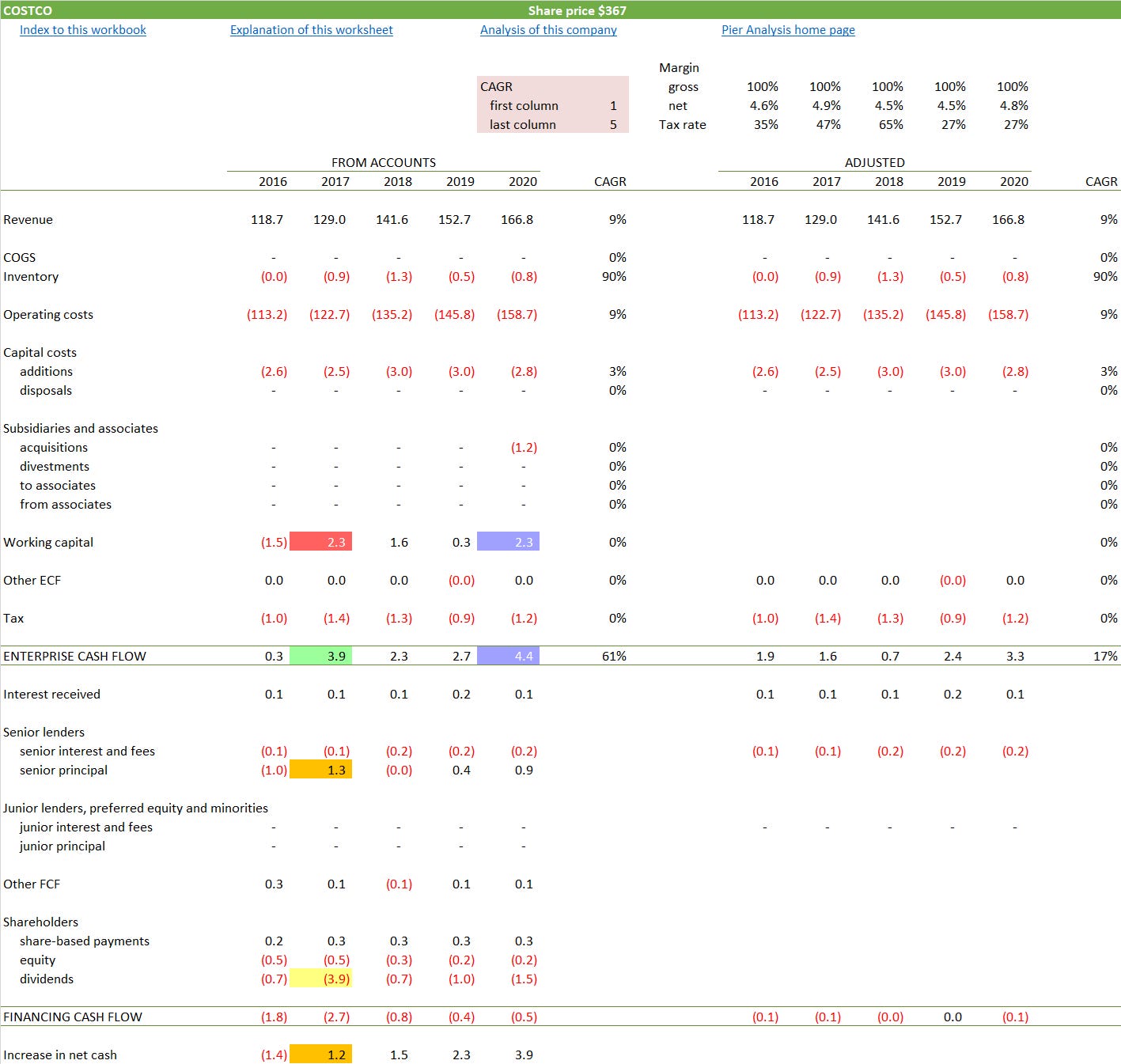Select the 65% tax rate cell
The image size is (1121, 1064).
click(891, 124)
